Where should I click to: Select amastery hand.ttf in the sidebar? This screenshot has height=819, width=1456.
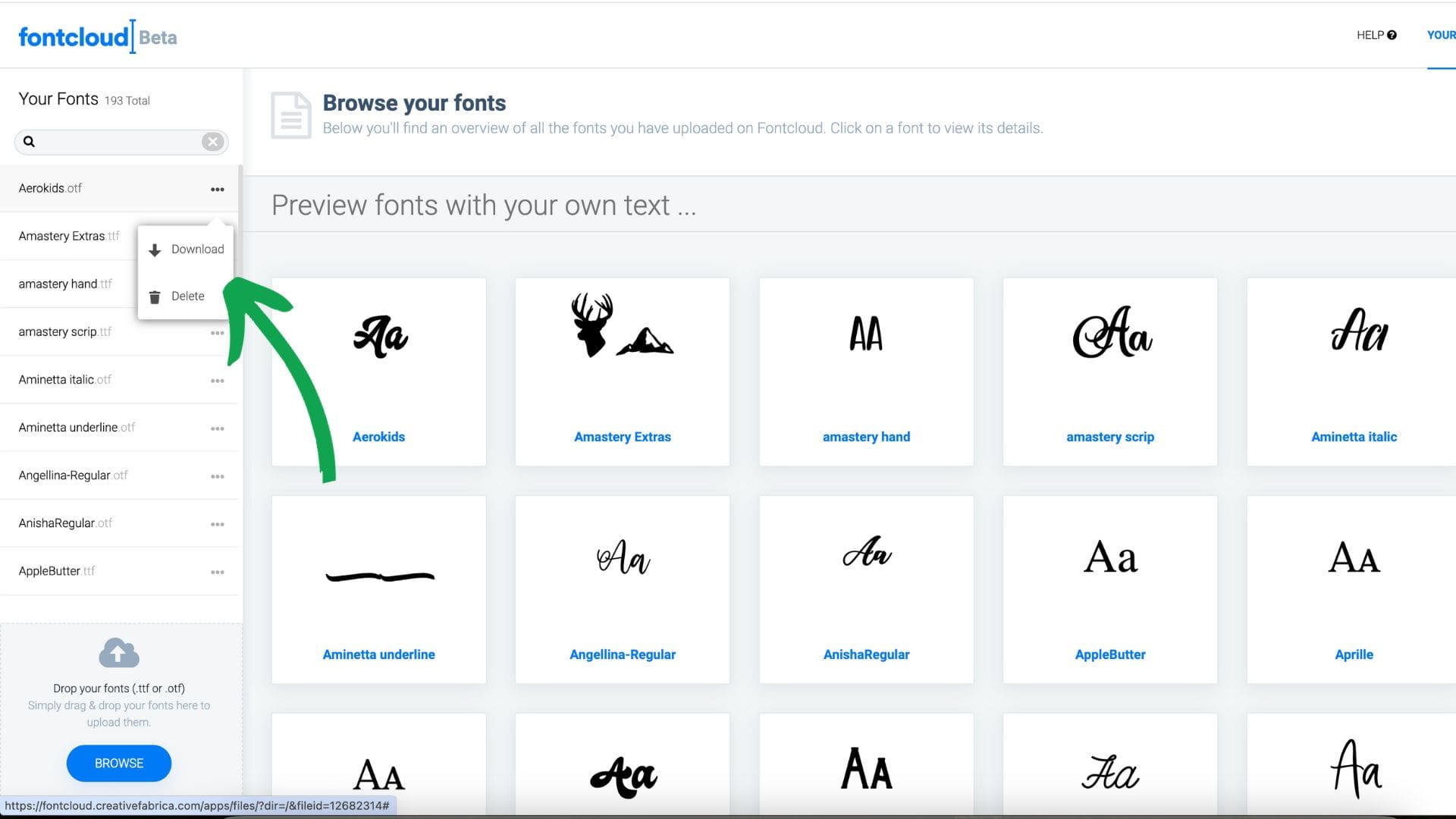tap(64, 284)
